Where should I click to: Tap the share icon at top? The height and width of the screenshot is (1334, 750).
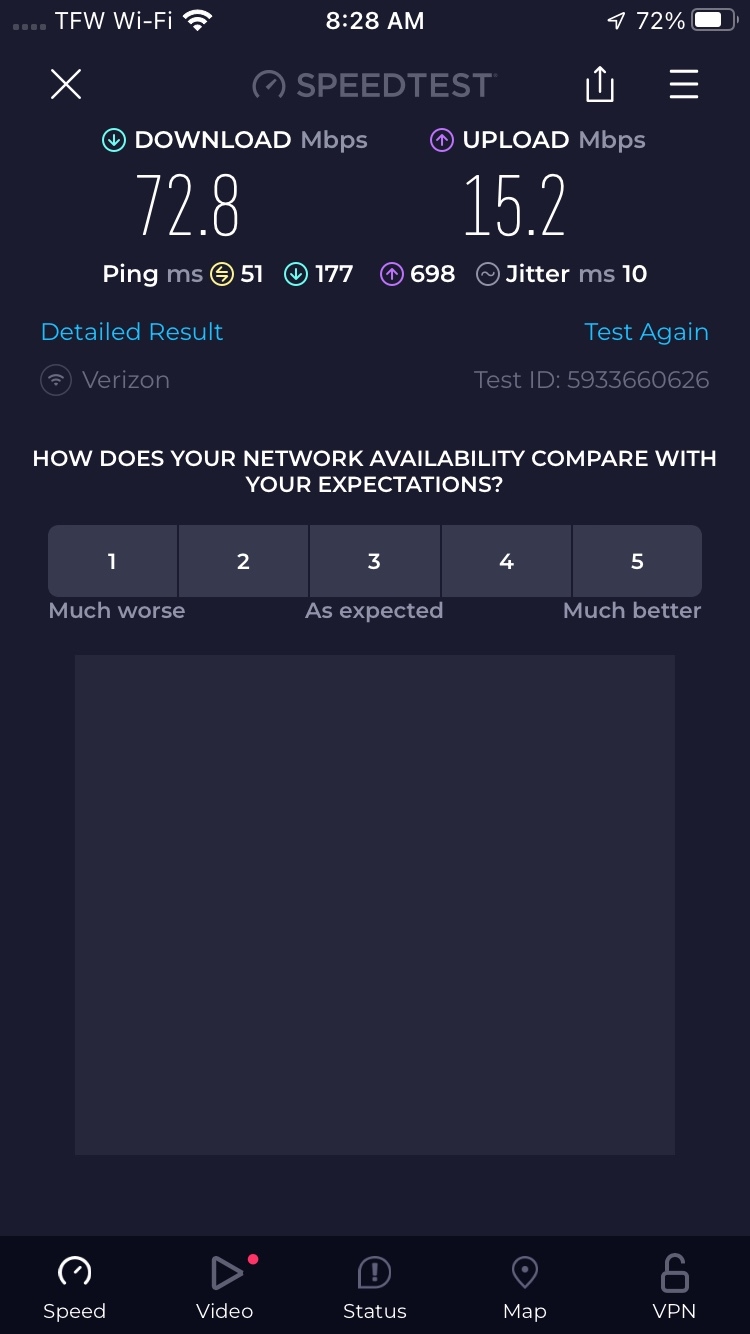click(x=599, y=84)
